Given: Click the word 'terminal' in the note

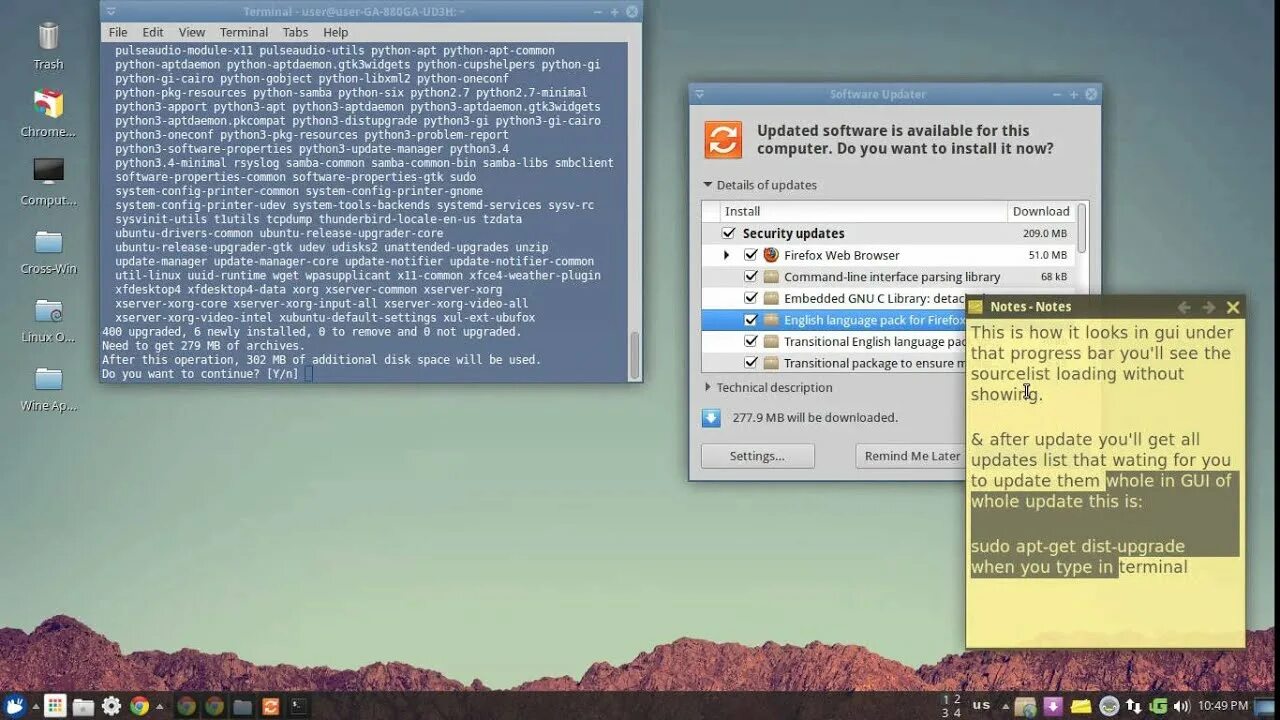Looking at the screenshot, I should 1153,567.
